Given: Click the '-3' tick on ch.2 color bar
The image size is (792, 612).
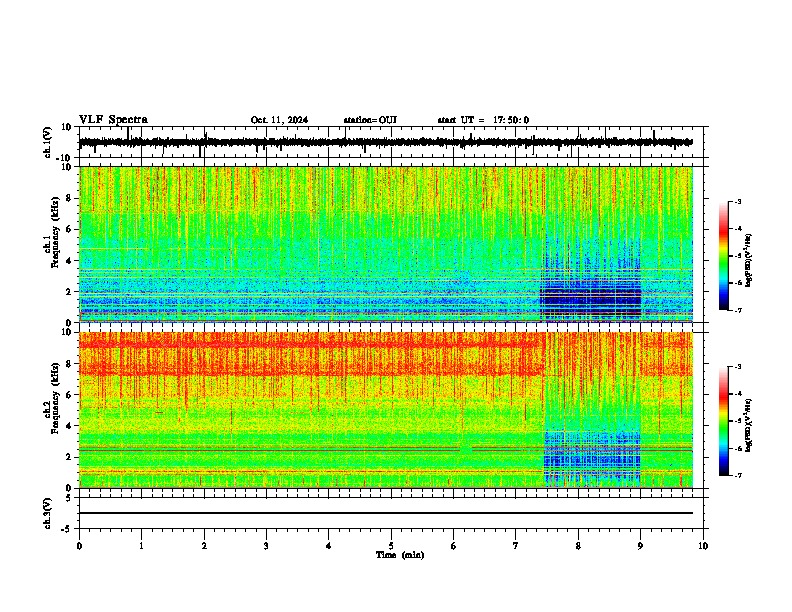Looking at the screenshot, I should (x=737, y=367).
